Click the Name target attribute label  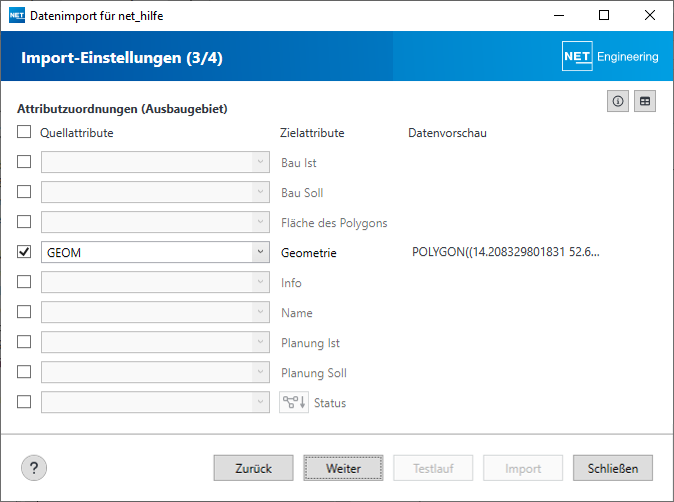[297, 313]
